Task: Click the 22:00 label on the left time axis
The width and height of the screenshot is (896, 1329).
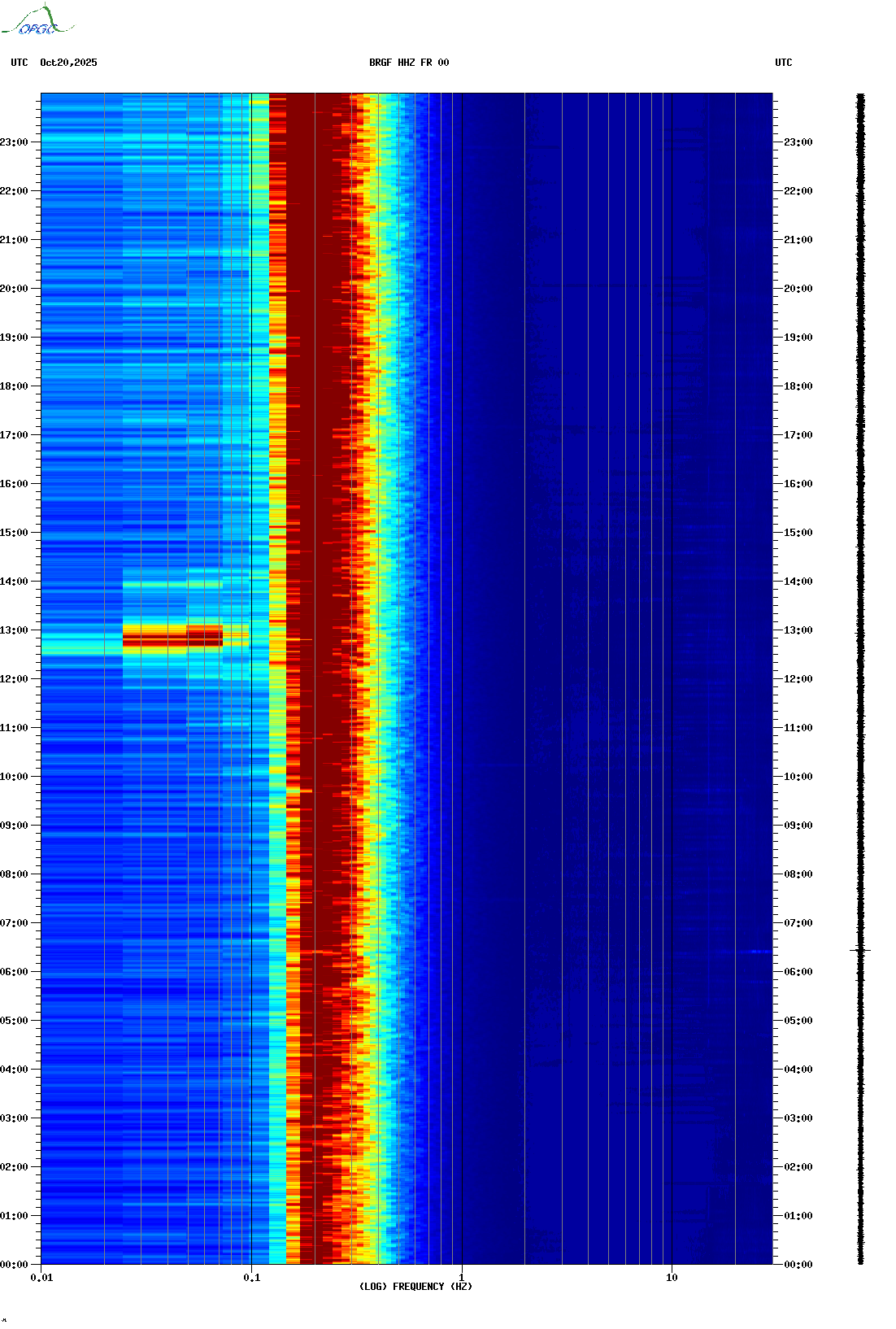Action: click(14, 191)
